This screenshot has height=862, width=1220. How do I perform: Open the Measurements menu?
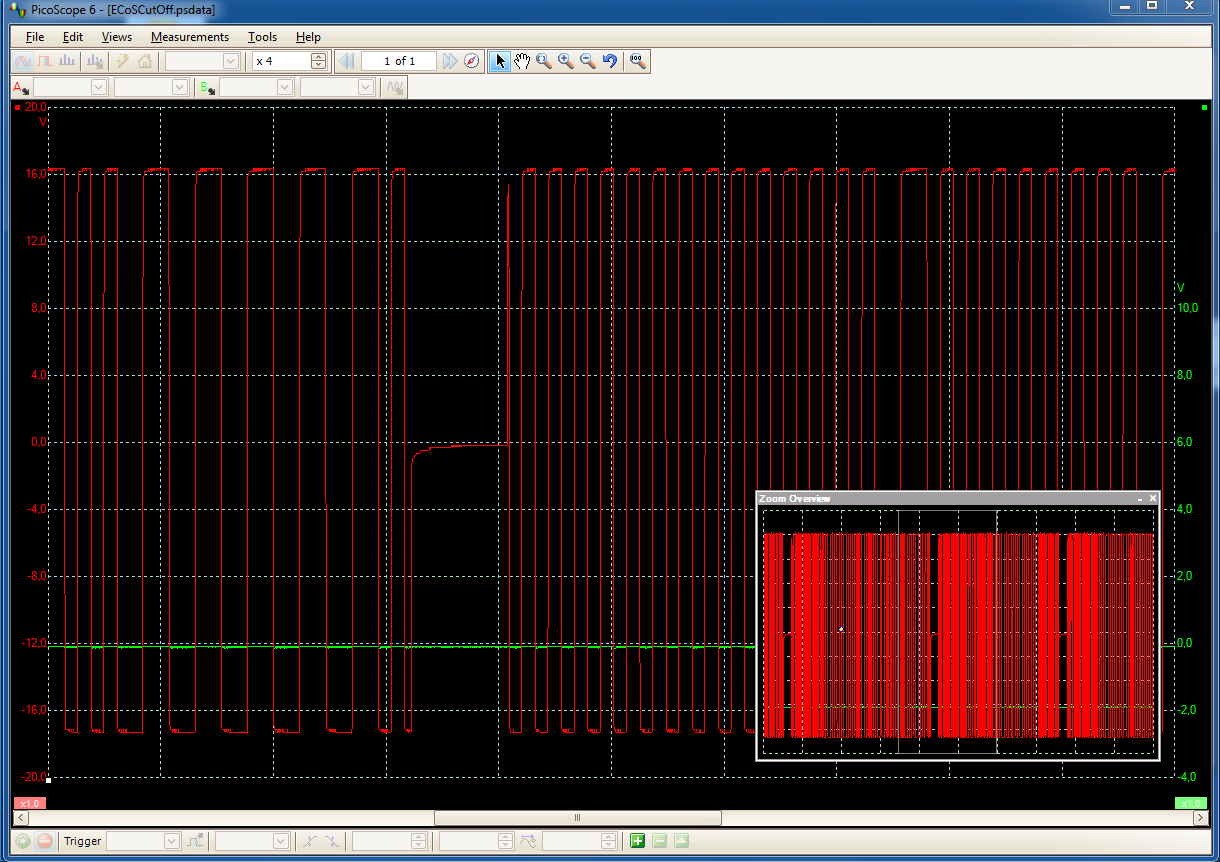coord(189,37)
